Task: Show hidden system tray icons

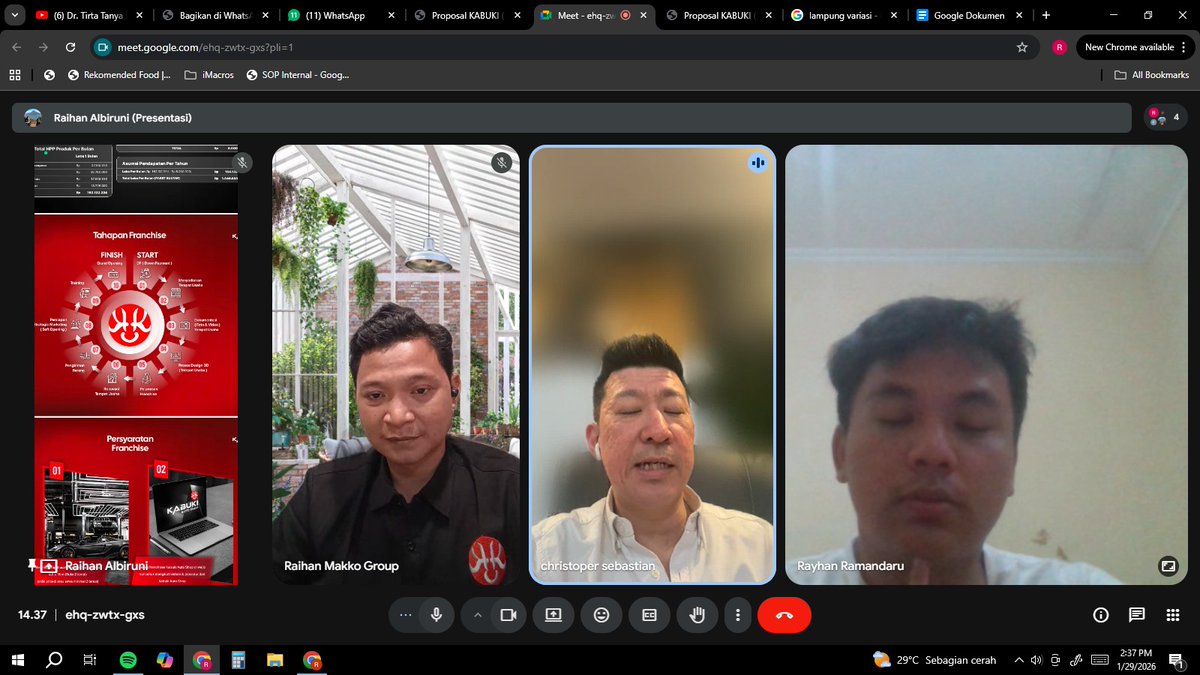Action: (x=1019, y=660)
